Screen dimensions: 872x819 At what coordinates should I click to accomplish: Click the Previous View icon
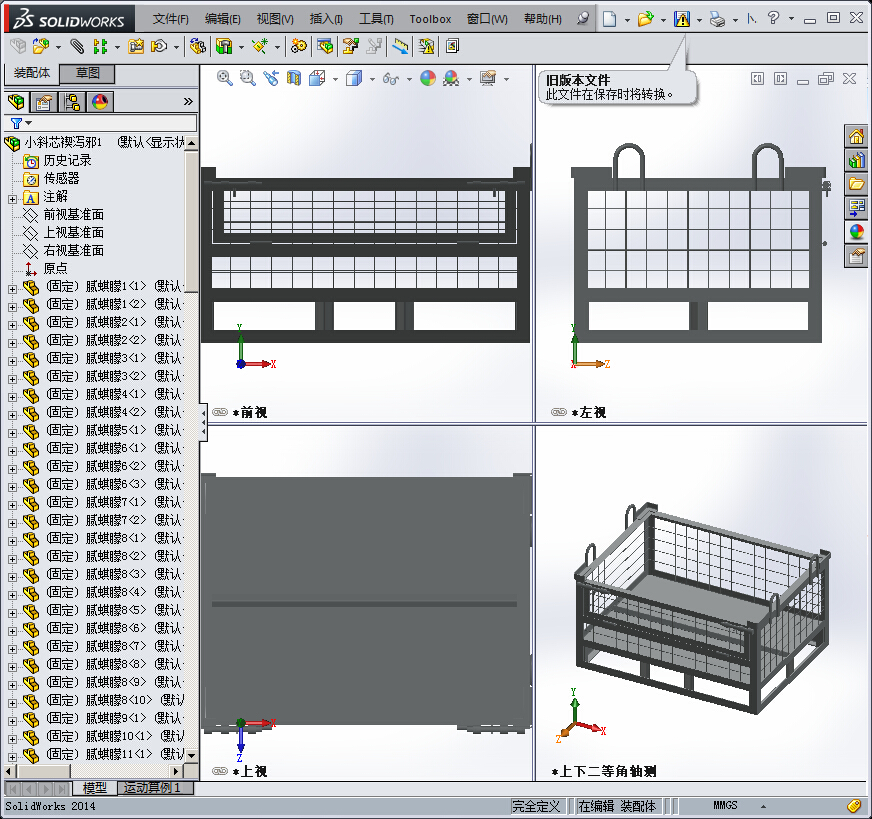click(x=271, y=78)
